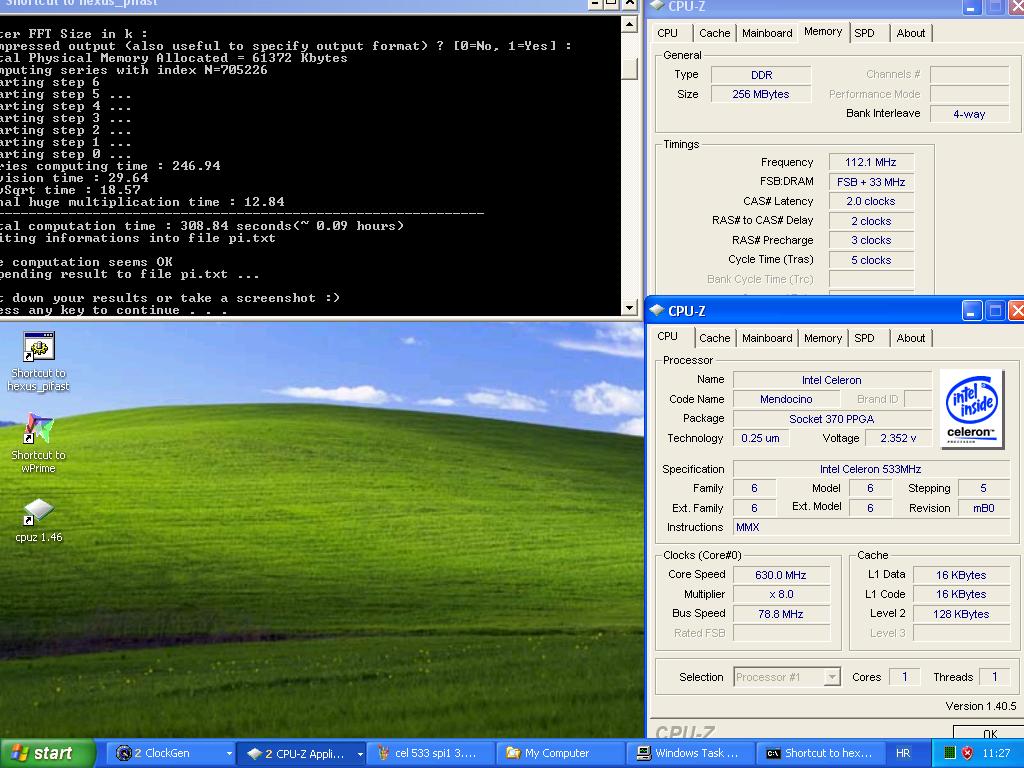The image size is (1024, 768).
Task: Select the Cache tab in front CPU-Z window
Action: click(714, 338)
